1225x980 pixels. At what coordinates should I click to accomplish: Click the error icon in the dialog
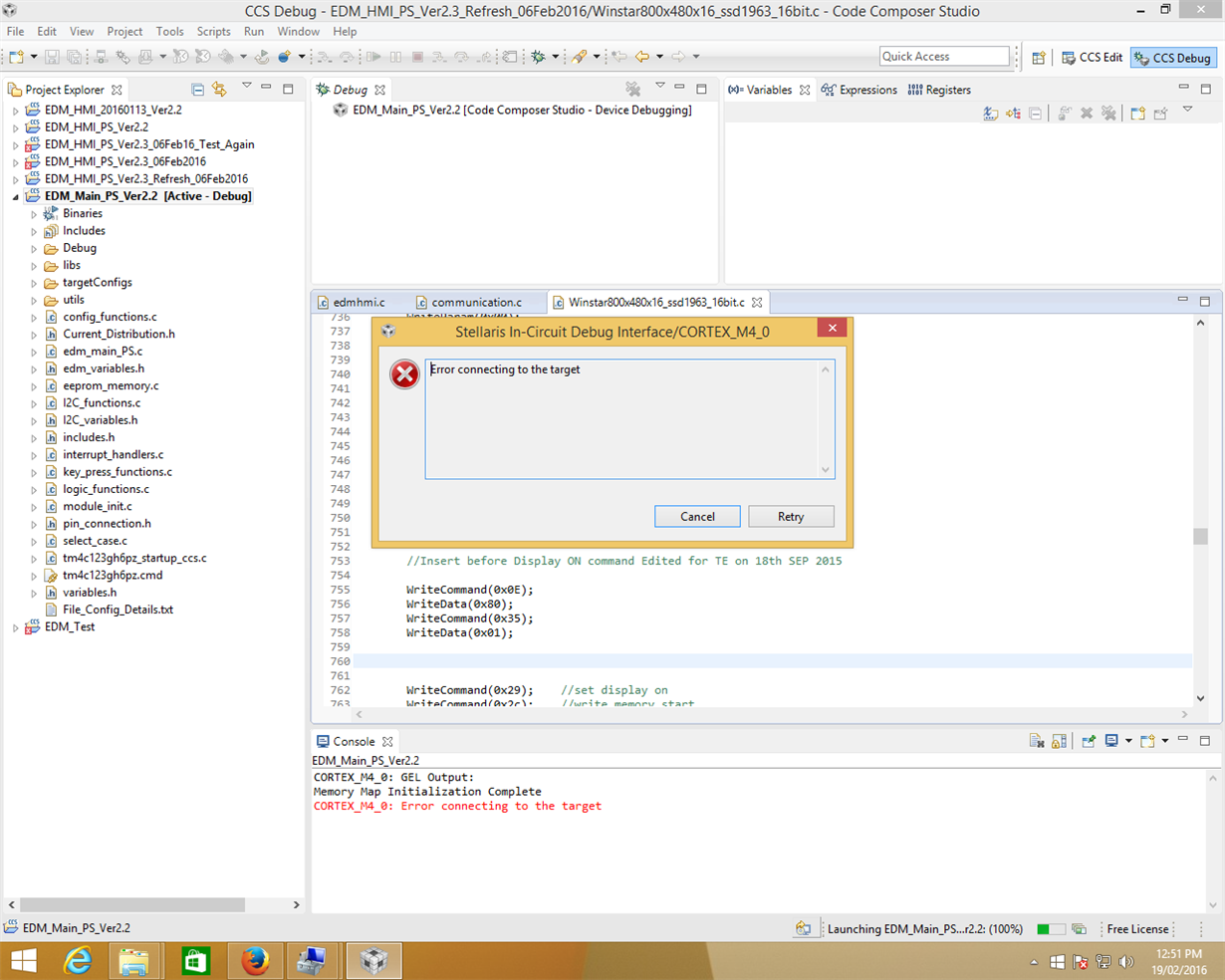point(404,374)
